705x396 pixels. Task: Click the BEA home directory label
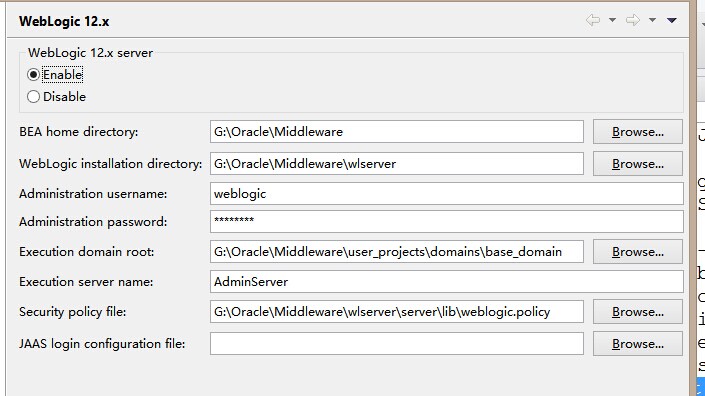[x=79, y=132]
